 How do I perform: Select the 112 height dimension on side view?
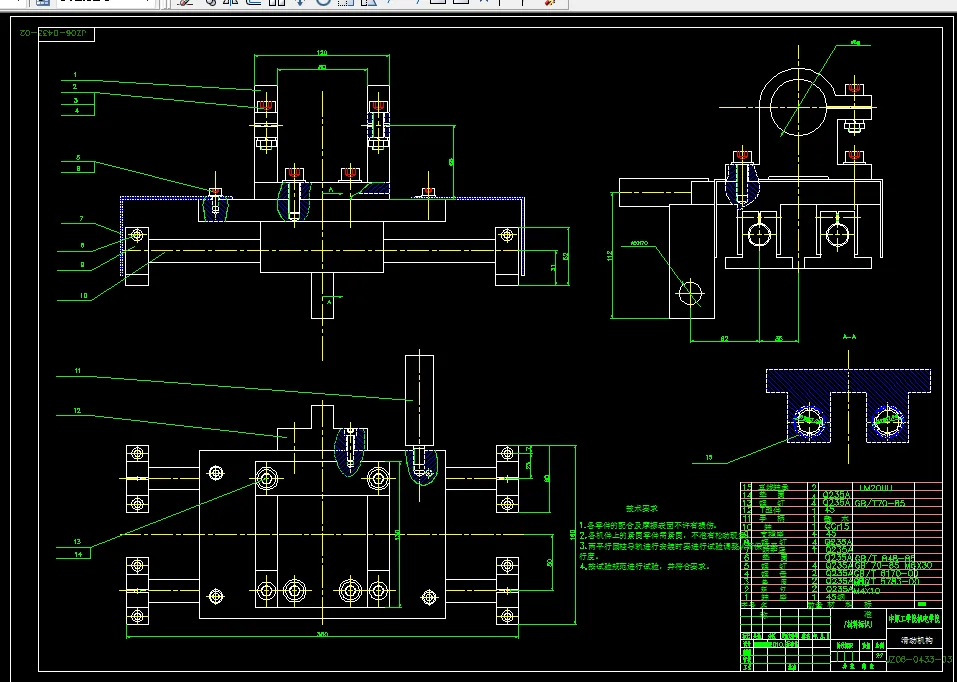point(610,256)
